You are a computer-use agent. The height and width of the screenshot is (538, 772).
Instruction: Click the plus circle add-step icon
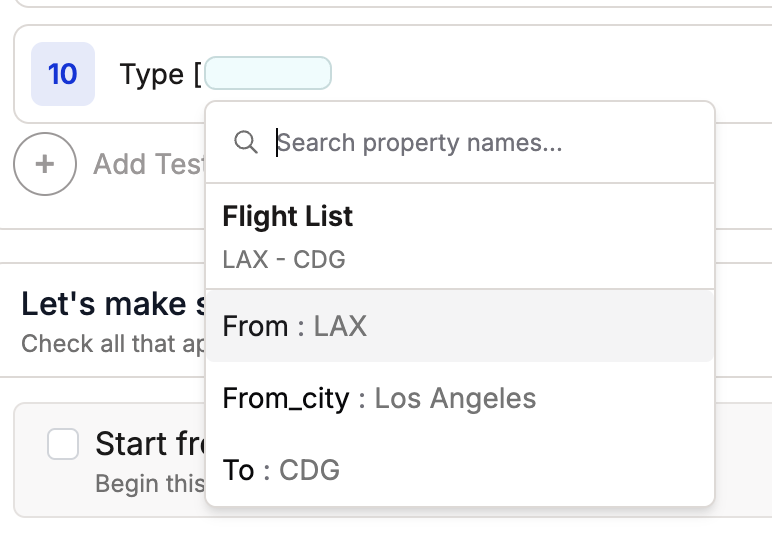click(45, 164)
